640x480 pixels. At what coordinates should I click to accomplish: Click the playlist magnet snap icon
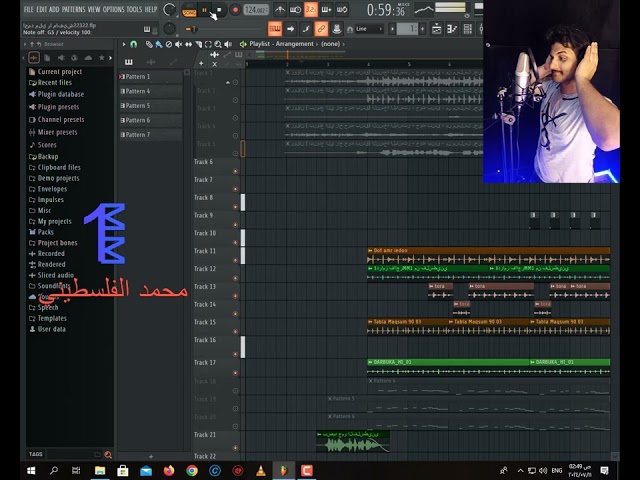pyautogui.click(x=133, y=44)
